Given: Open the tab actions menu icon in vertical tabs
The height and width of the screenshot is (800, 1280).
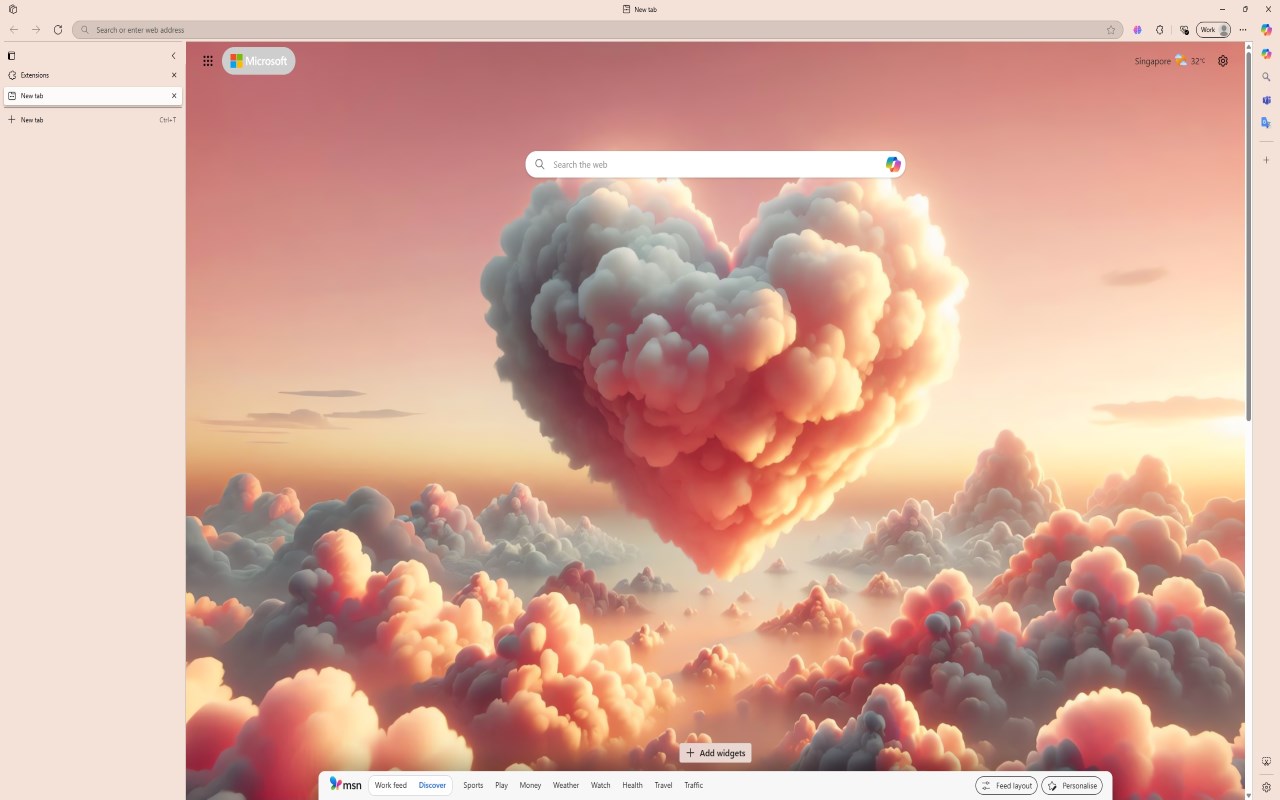Looking at the screenshot, I should [x=12, y=56].
